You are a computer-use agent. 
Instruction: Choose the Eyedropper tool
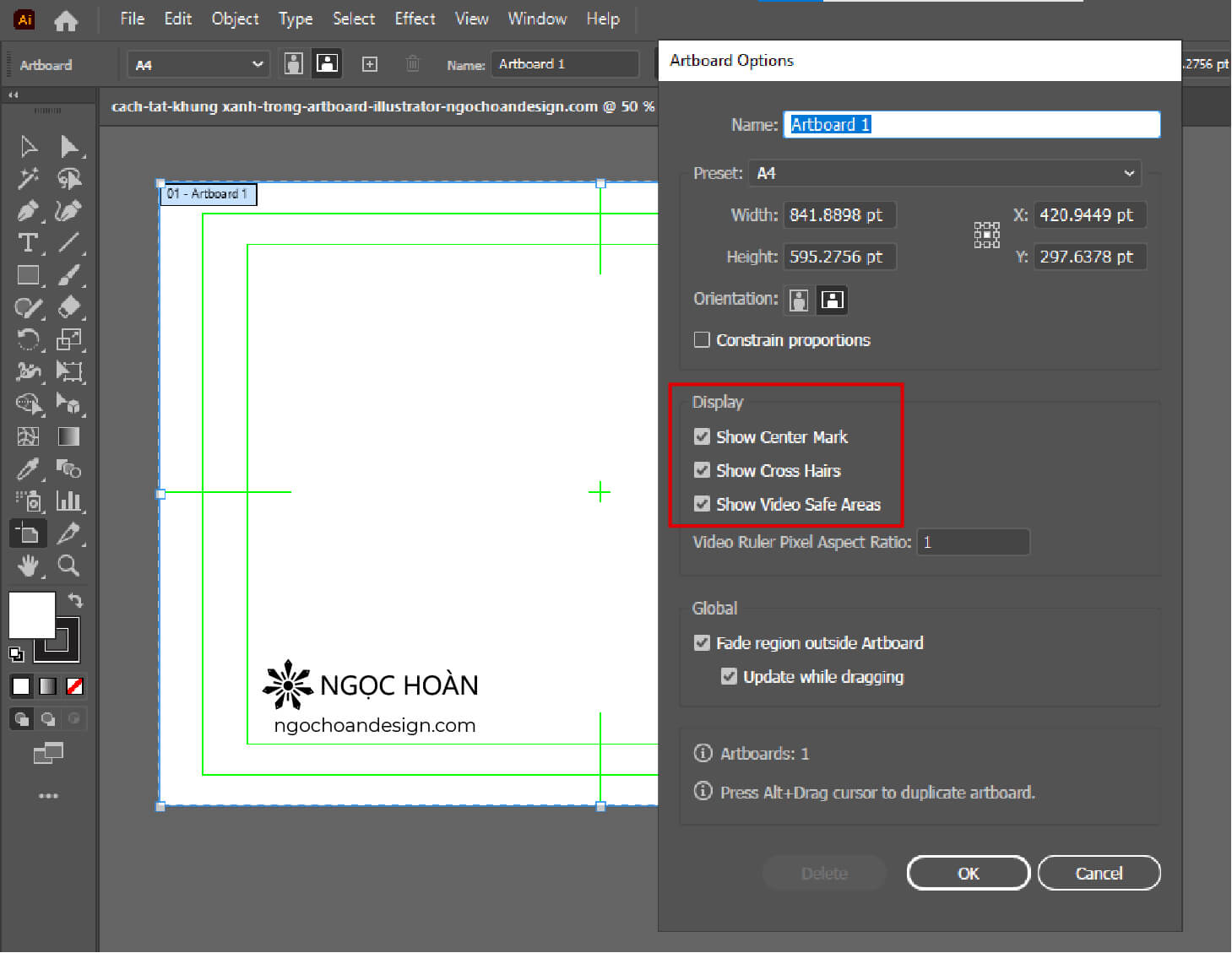click(28, 469)
